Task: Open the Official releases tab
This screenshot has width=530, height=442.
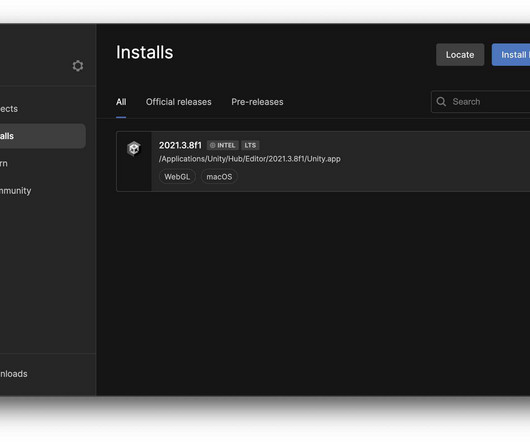Action: [x=178, y=102]
